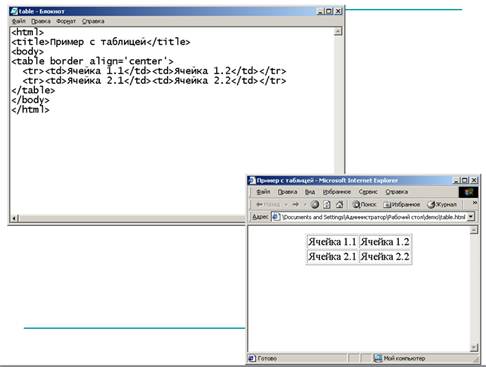The width and height of the screenshot is (486, 367).
Task: Open the Поиск search toolbar button
Action: [364, 204]
